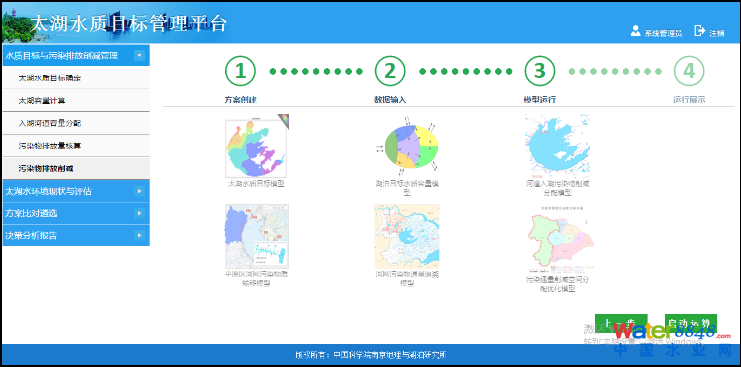Click the 启动运算 button
Image resolution: width=741 pixels, height=367 pixels.
[x=691, y=324]
